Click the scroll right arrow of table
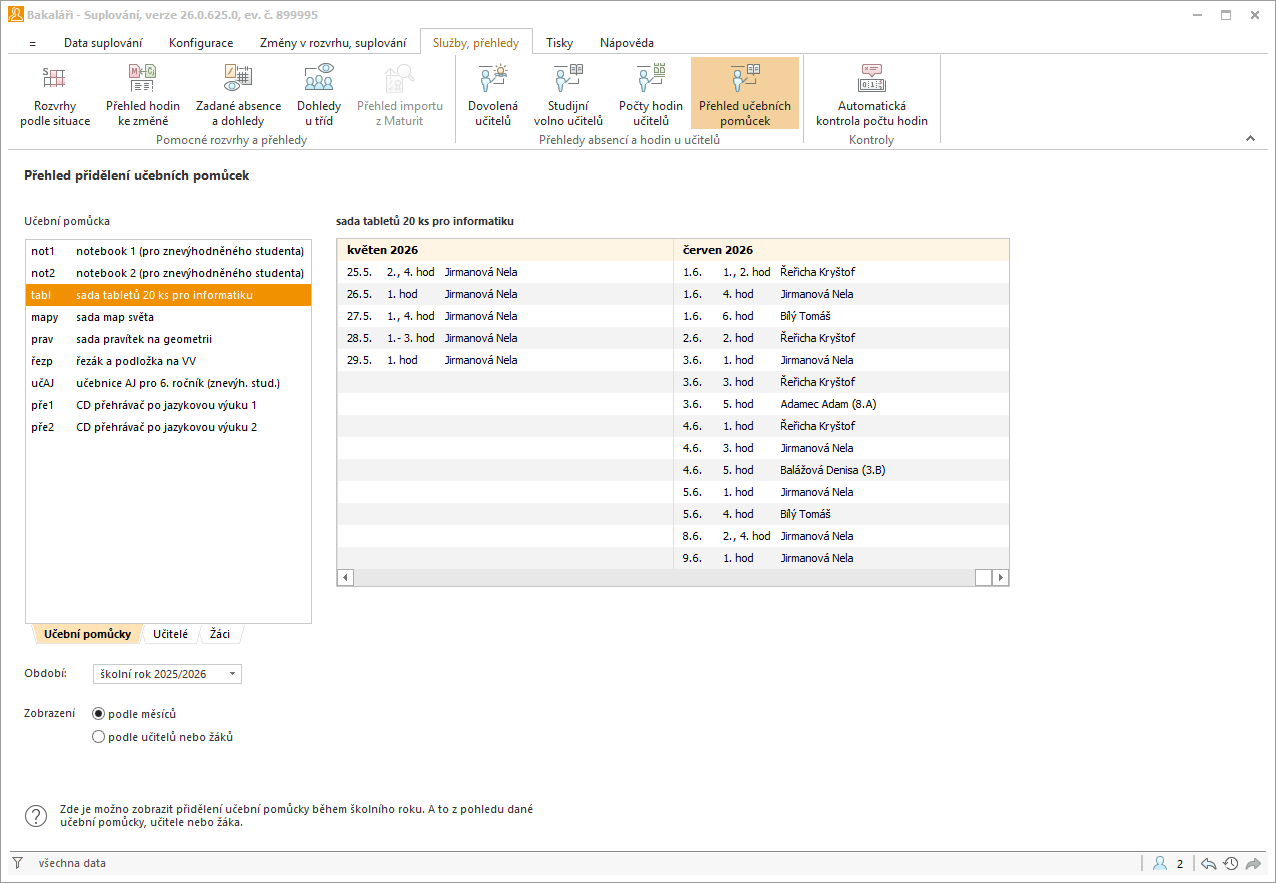The image size is (1276, 883). (x=1000, y=577)
